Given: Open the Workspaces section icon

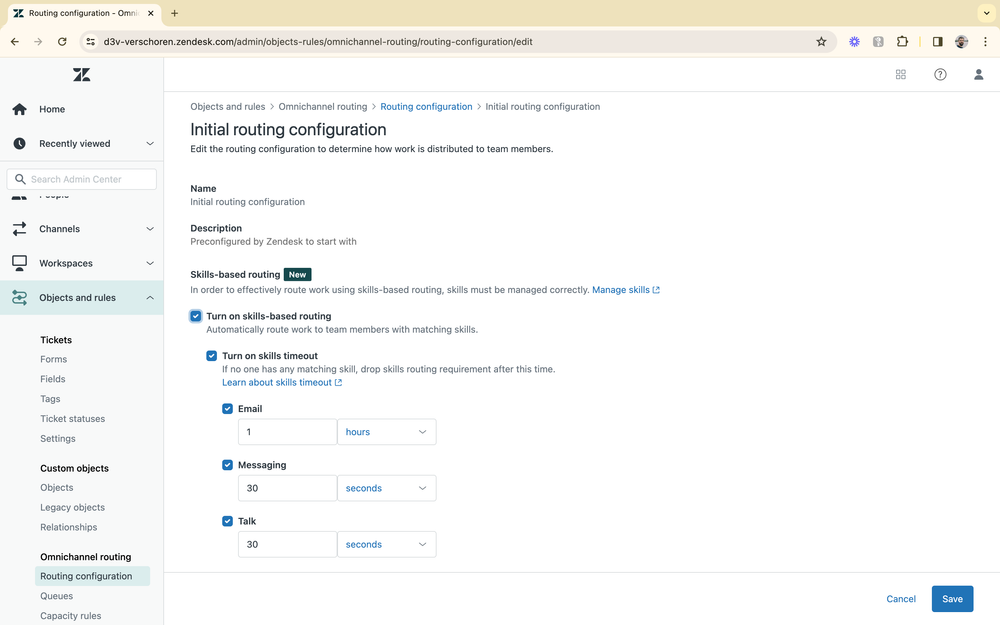Looking at the screenshot, I should (19, 263).
